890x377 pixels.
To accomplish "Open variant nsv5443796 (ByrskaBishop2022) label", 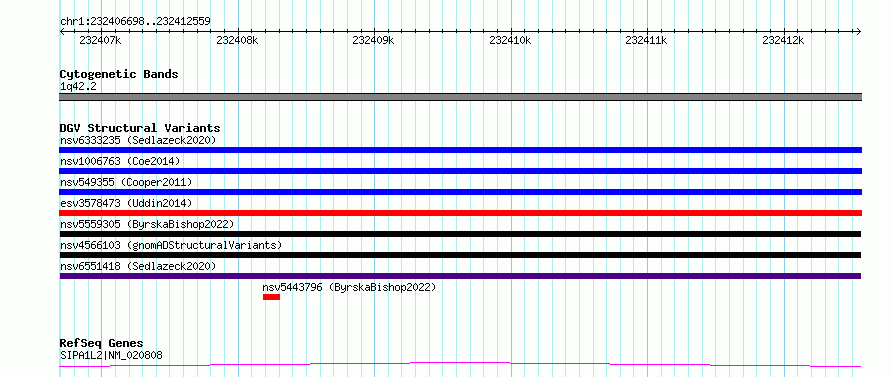I will coord(350,287).
